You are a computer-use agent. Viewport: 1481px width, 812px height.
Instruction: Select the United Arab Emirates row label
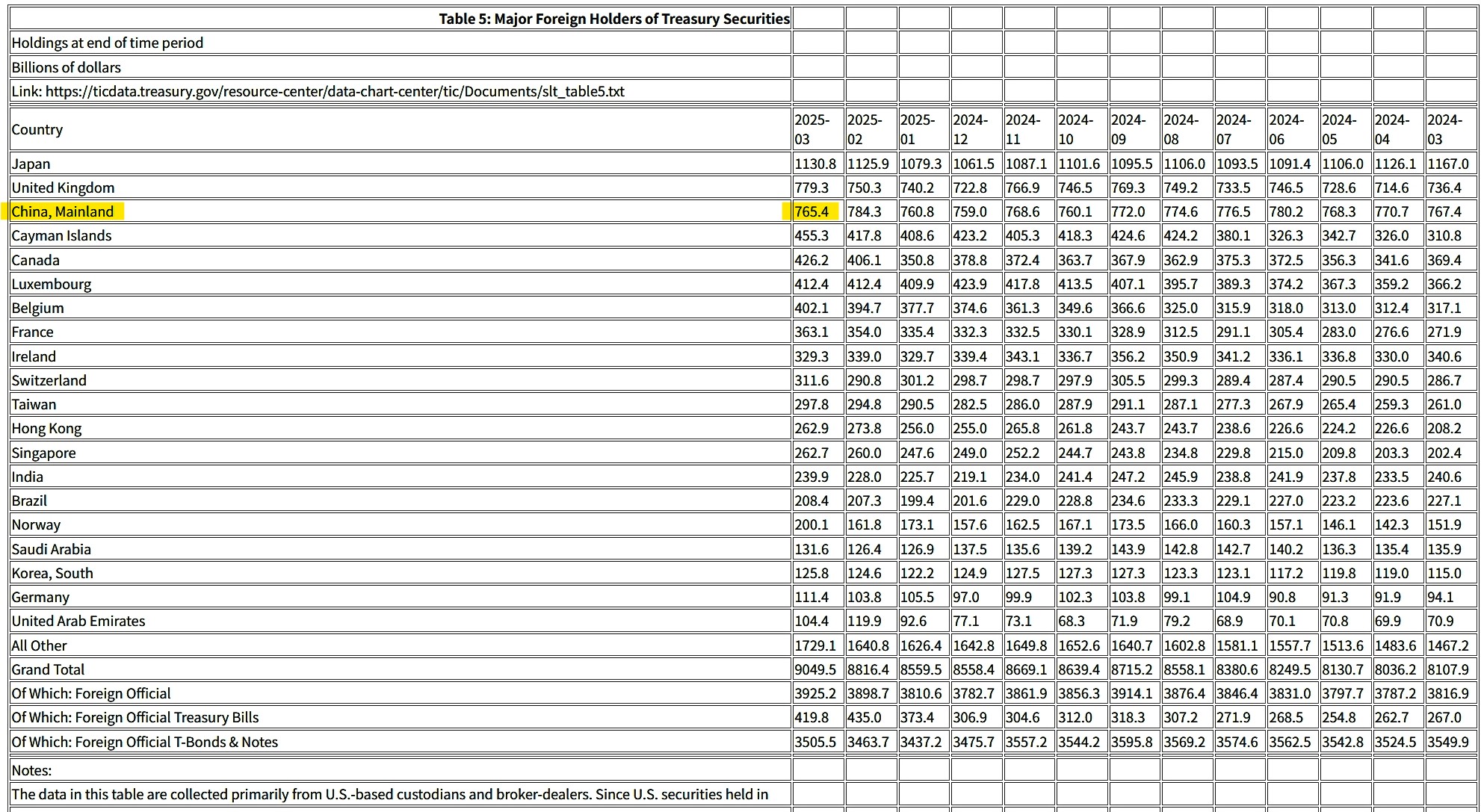tap(78, 621)
